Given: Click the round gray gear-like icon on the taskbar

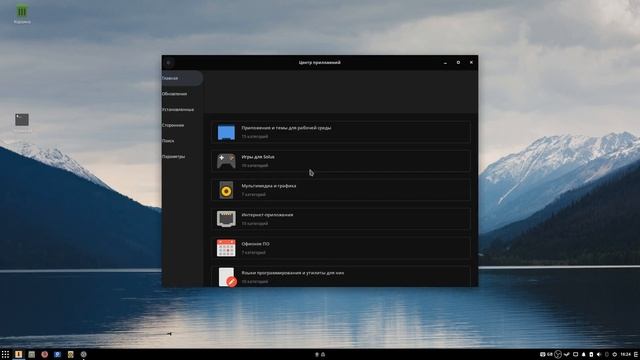Looking at the screenshot, I should tap(84, 354).
